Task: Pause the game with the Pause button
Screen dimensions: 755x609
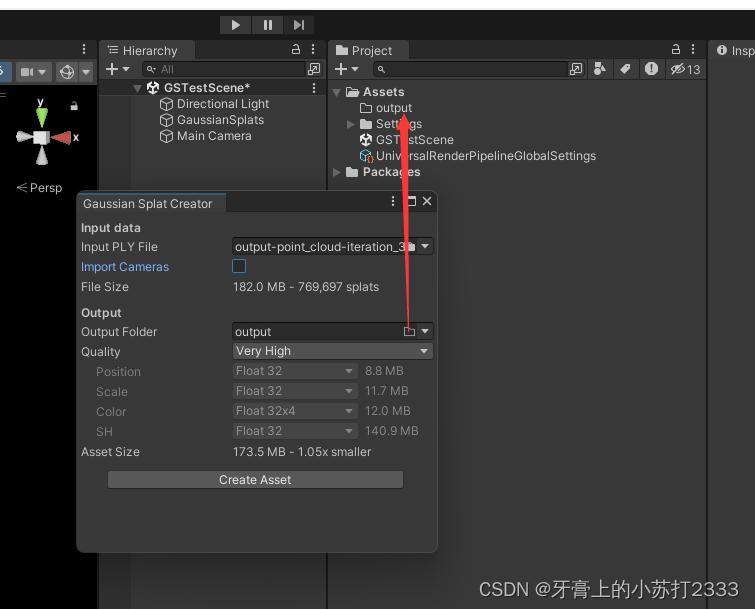Action: tap(268, 25)
